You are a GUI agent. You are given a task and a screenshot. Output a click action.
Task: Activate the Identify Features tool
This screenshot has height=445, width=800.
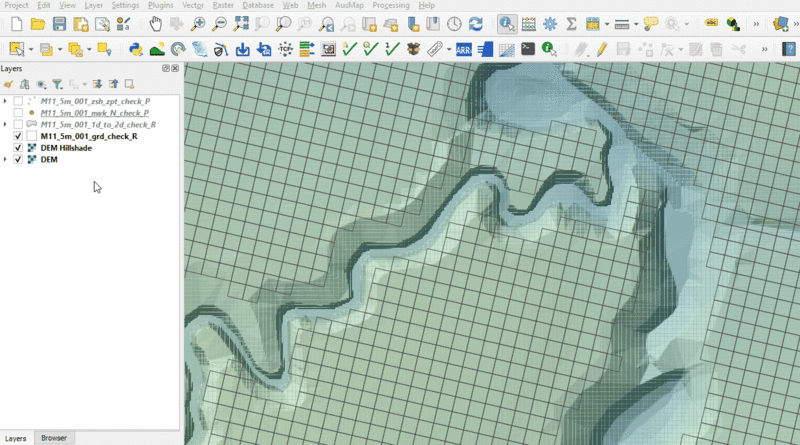pyautogui.click(x=507, y=23)
